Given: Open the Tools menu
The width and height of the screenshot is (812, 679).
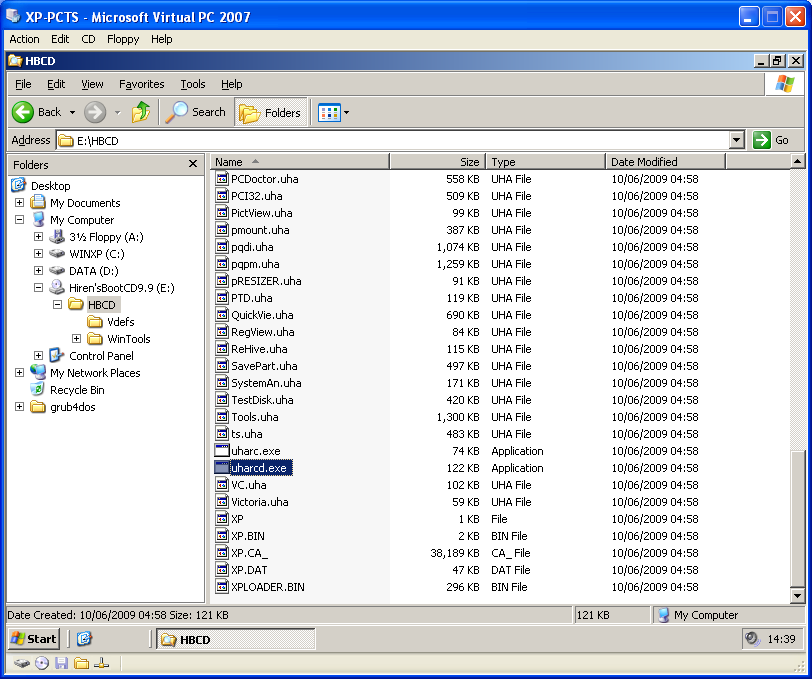Looking at the screenshot, I should coord(193,84).
